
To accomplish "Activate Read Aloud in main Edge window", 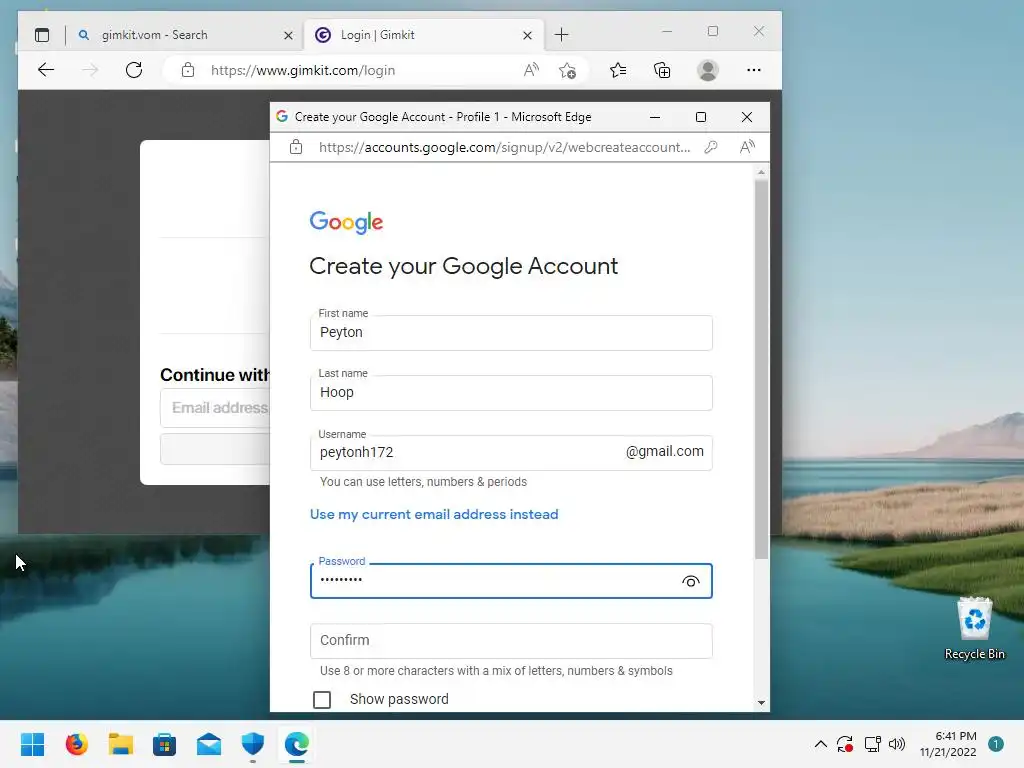I will click(x=532, y=70).
